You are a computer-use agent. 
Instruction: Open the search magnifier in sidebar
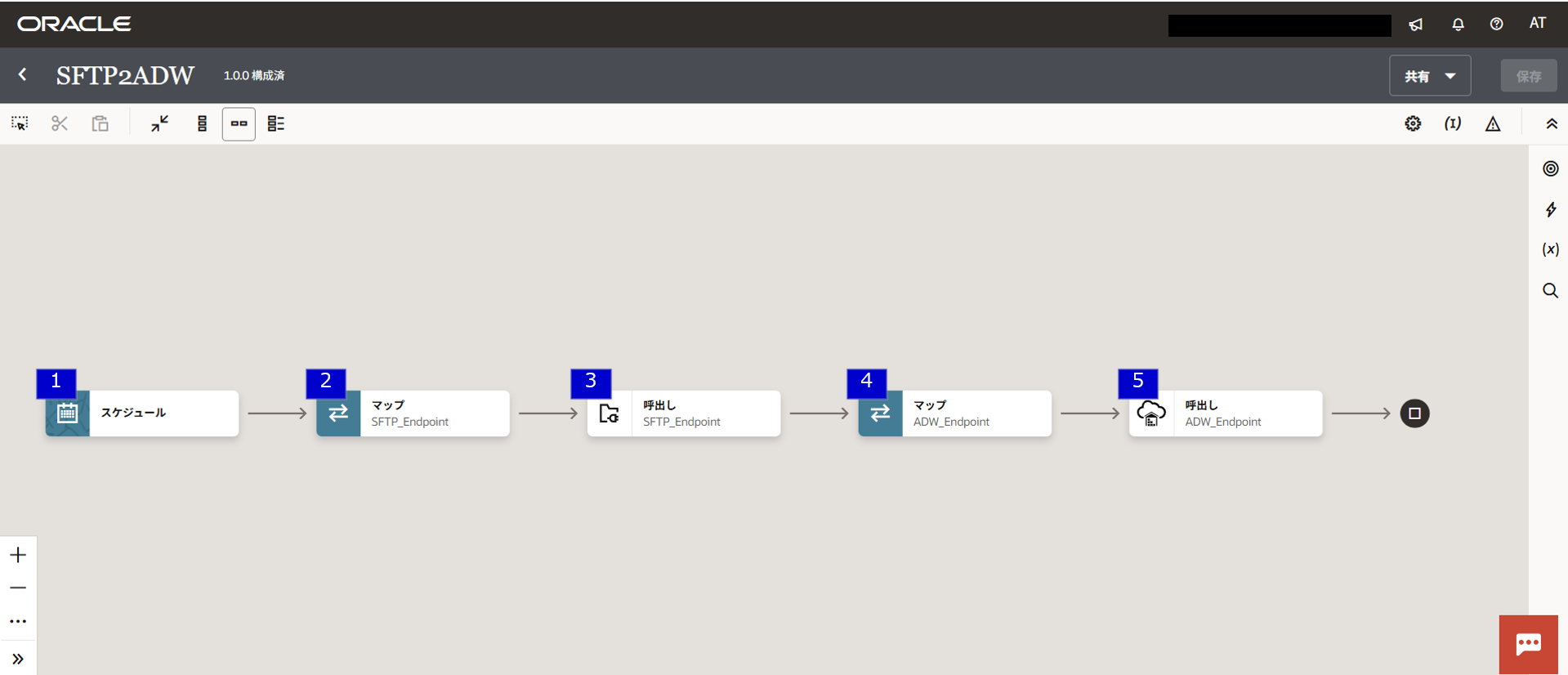[x=1550, y=290]
